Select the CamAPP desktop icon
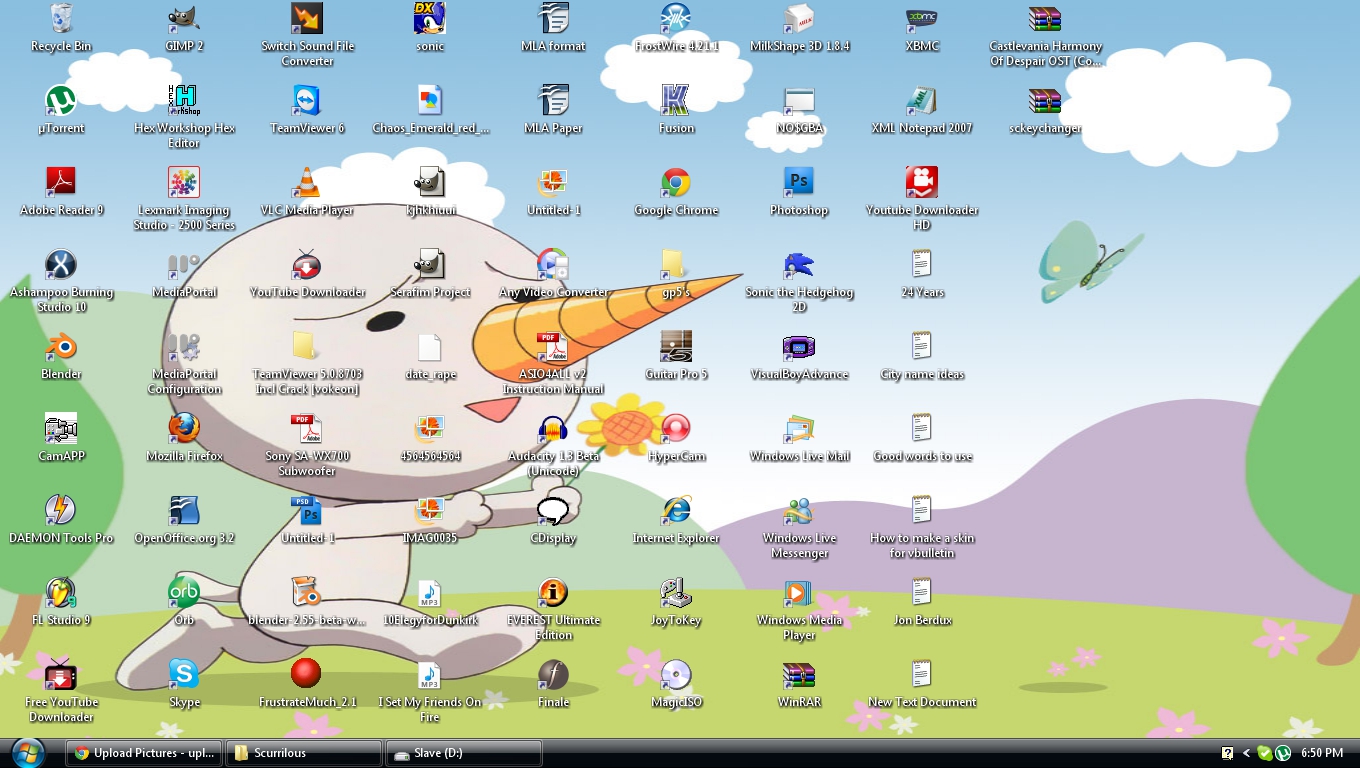The width and height of the screenshot is (1360, 768). 61,428
